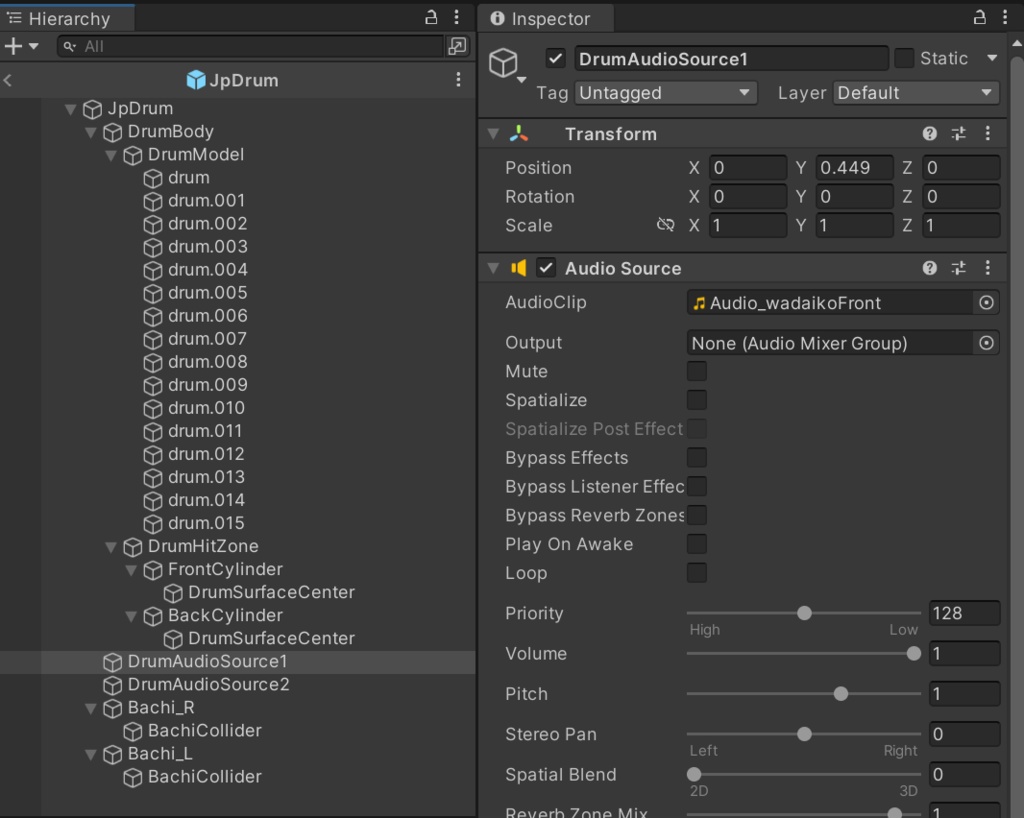Click the Volume slider handle

click(913, 654)
